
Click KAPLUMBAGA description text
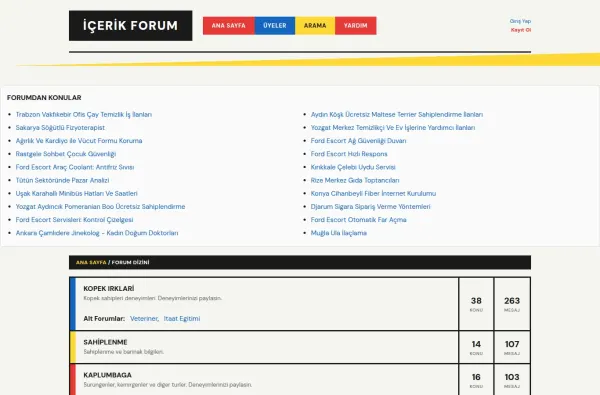(168, 385)
